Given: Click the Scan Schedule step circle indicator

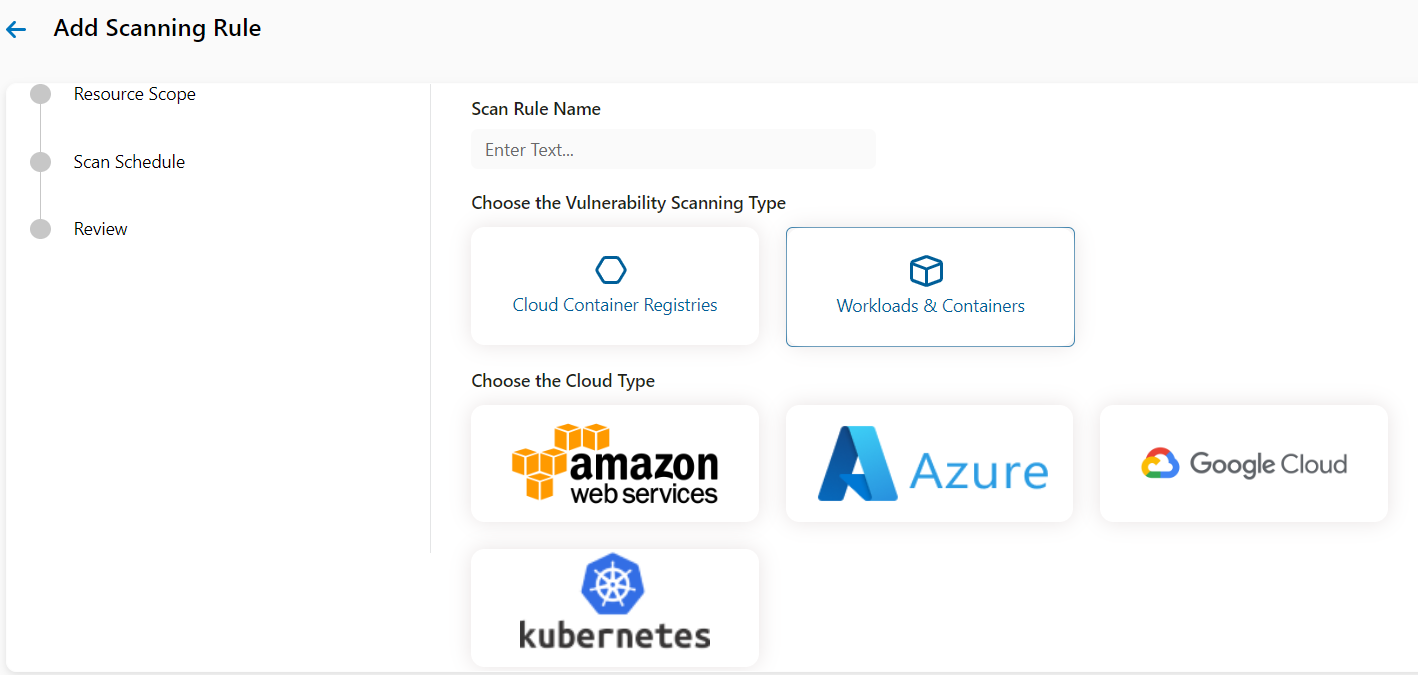Looking at the screenshot, I should coord(41,161).
